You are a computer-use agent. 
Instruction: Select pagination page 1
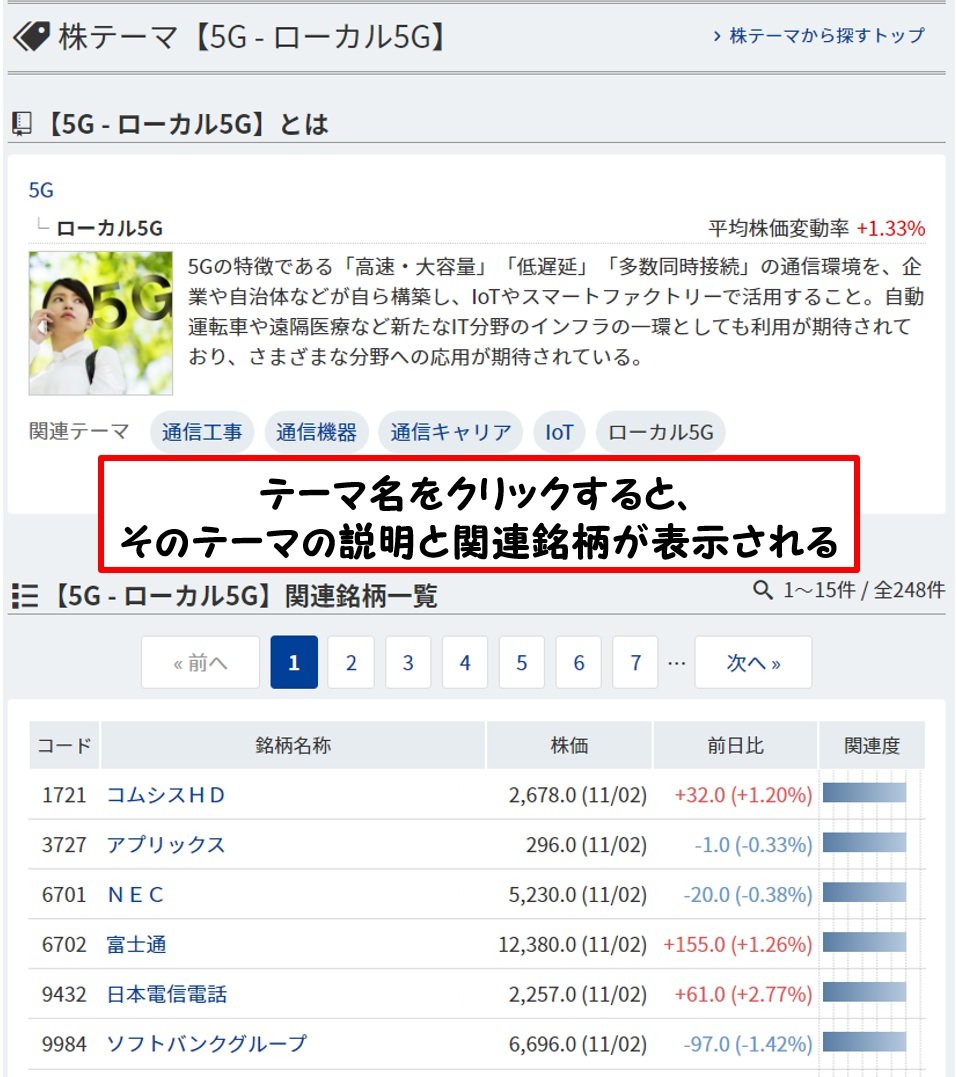294,662
